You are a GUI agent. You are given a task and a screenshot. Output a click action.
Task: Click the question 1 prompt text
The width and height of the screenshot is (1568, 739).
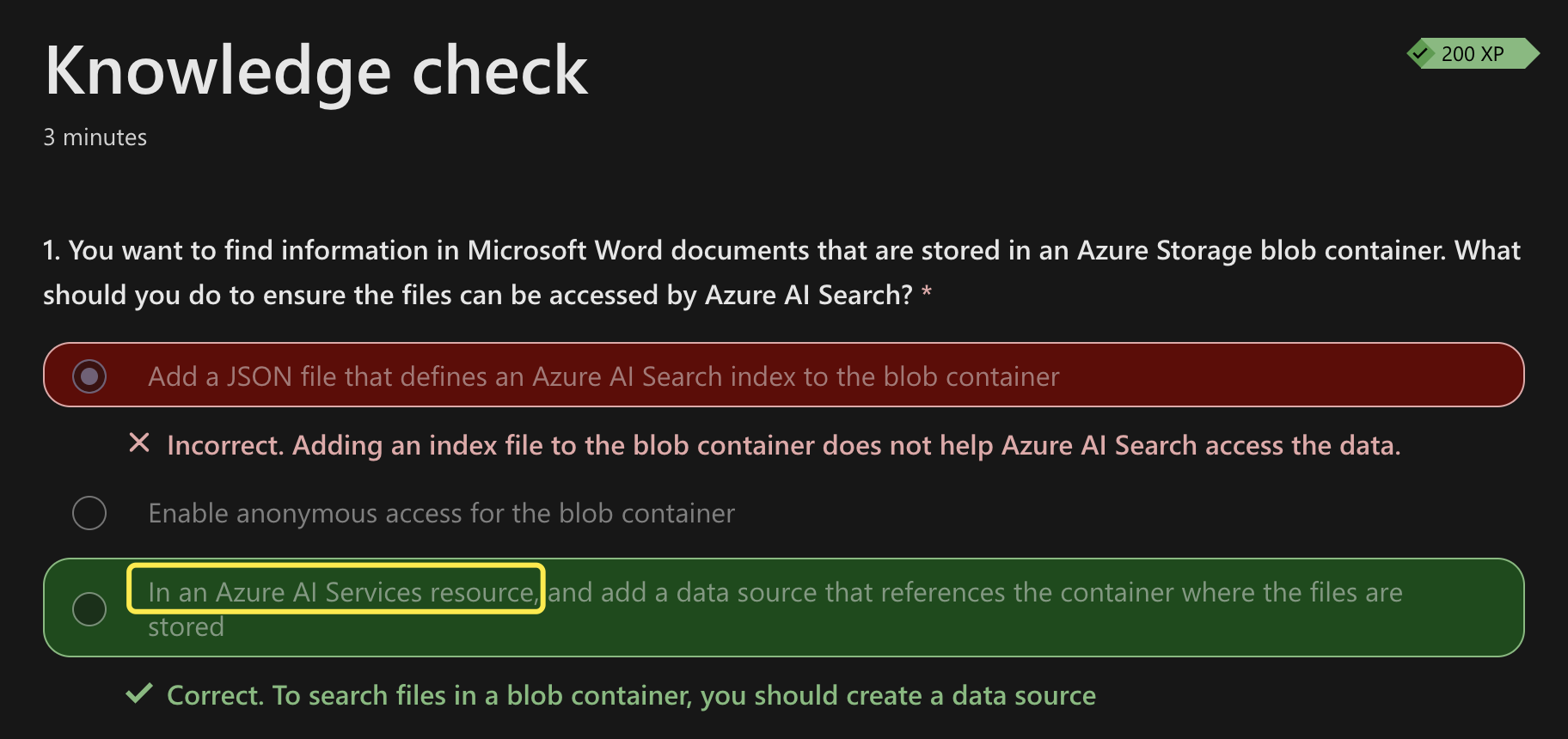tap(781, 272)
